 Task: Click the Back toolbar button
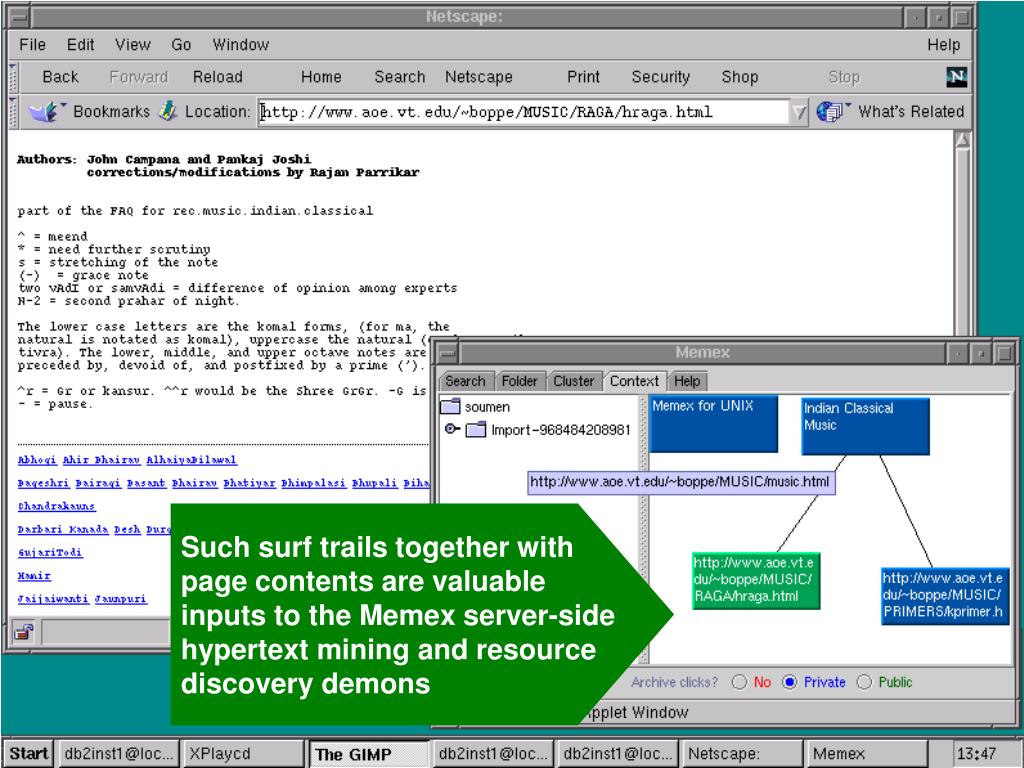[60, 77]
